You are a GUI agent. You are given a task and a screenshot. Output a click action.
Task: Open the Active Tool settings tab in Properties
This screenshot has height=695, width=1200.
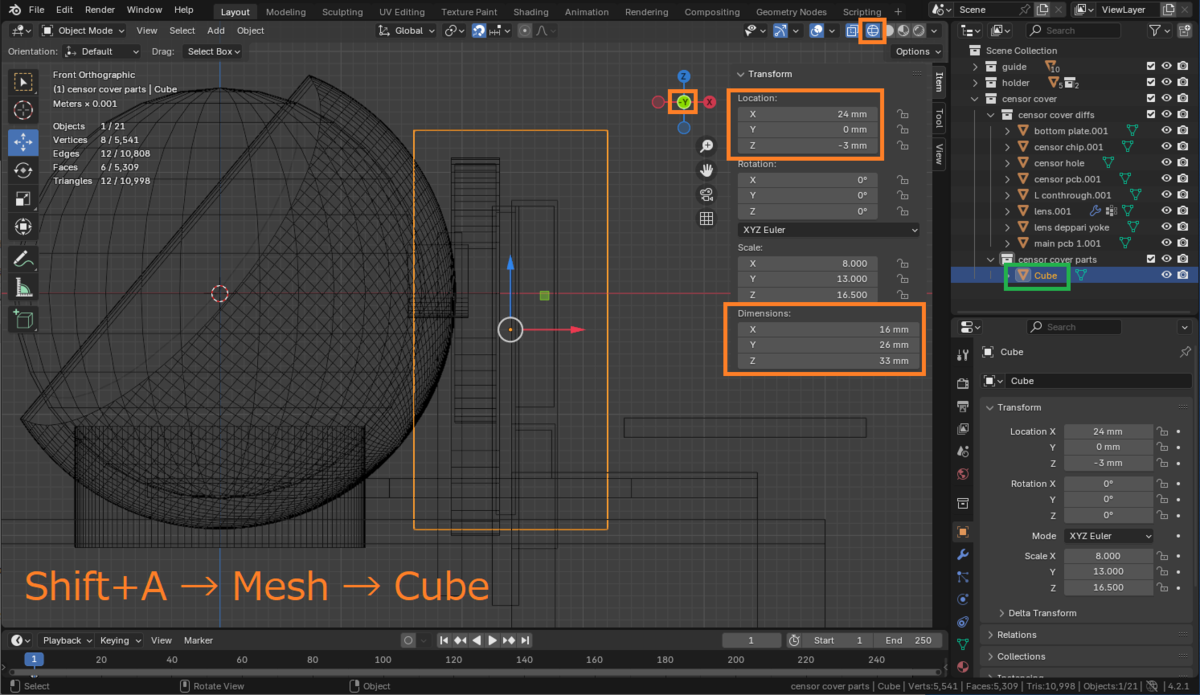(x=963, y=355)
